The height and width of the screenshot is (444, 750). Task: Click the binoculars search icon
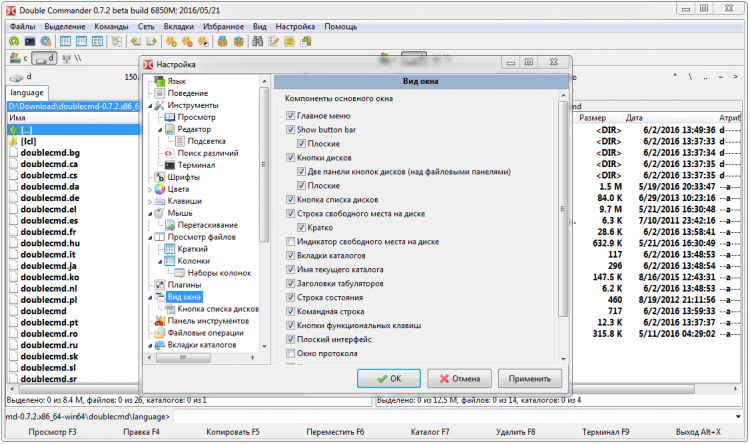coord(257,42)
